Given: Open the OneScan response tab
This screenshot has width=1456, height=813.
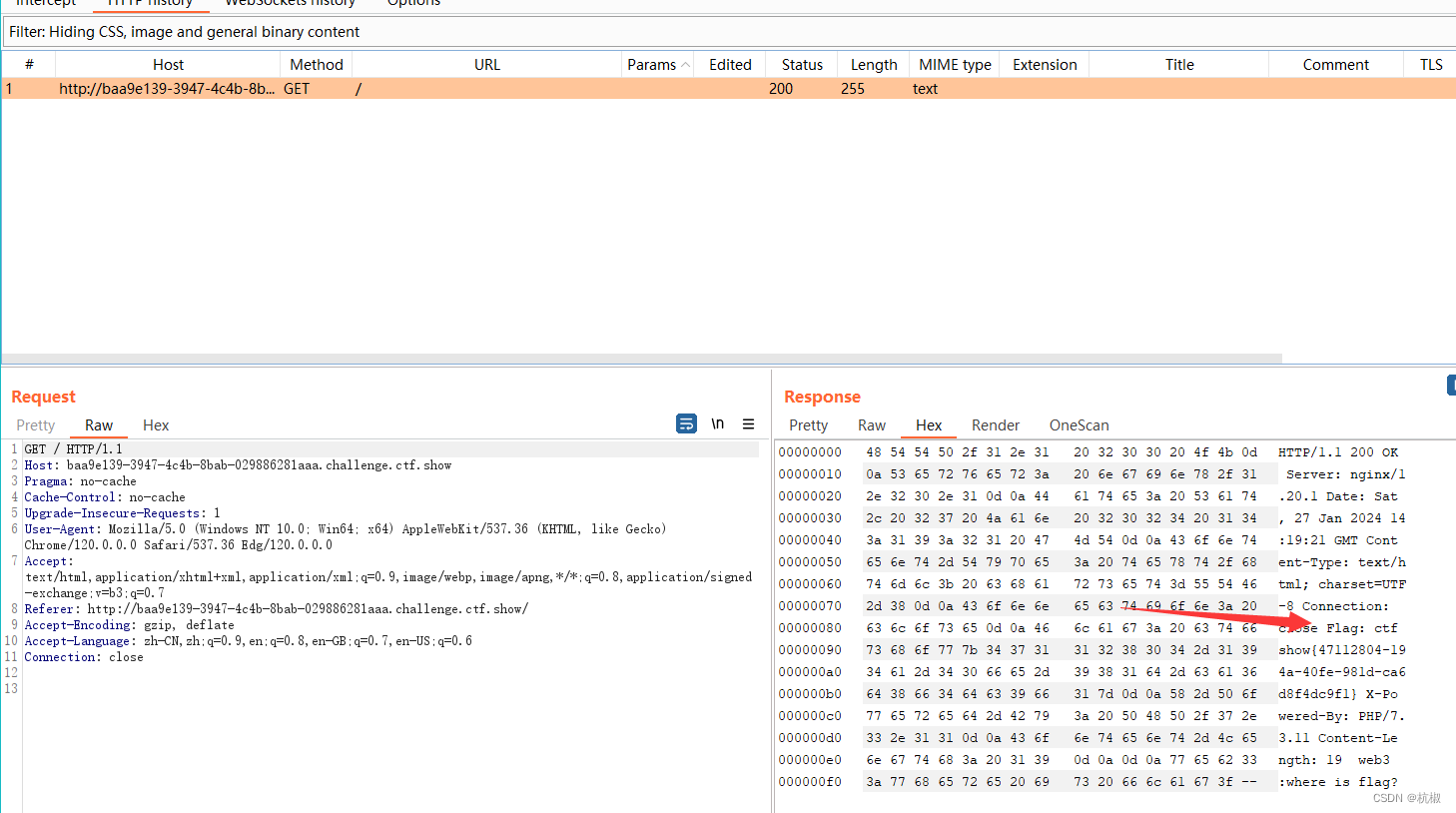Looking at the screenshot, I should tap(1079, 425).
